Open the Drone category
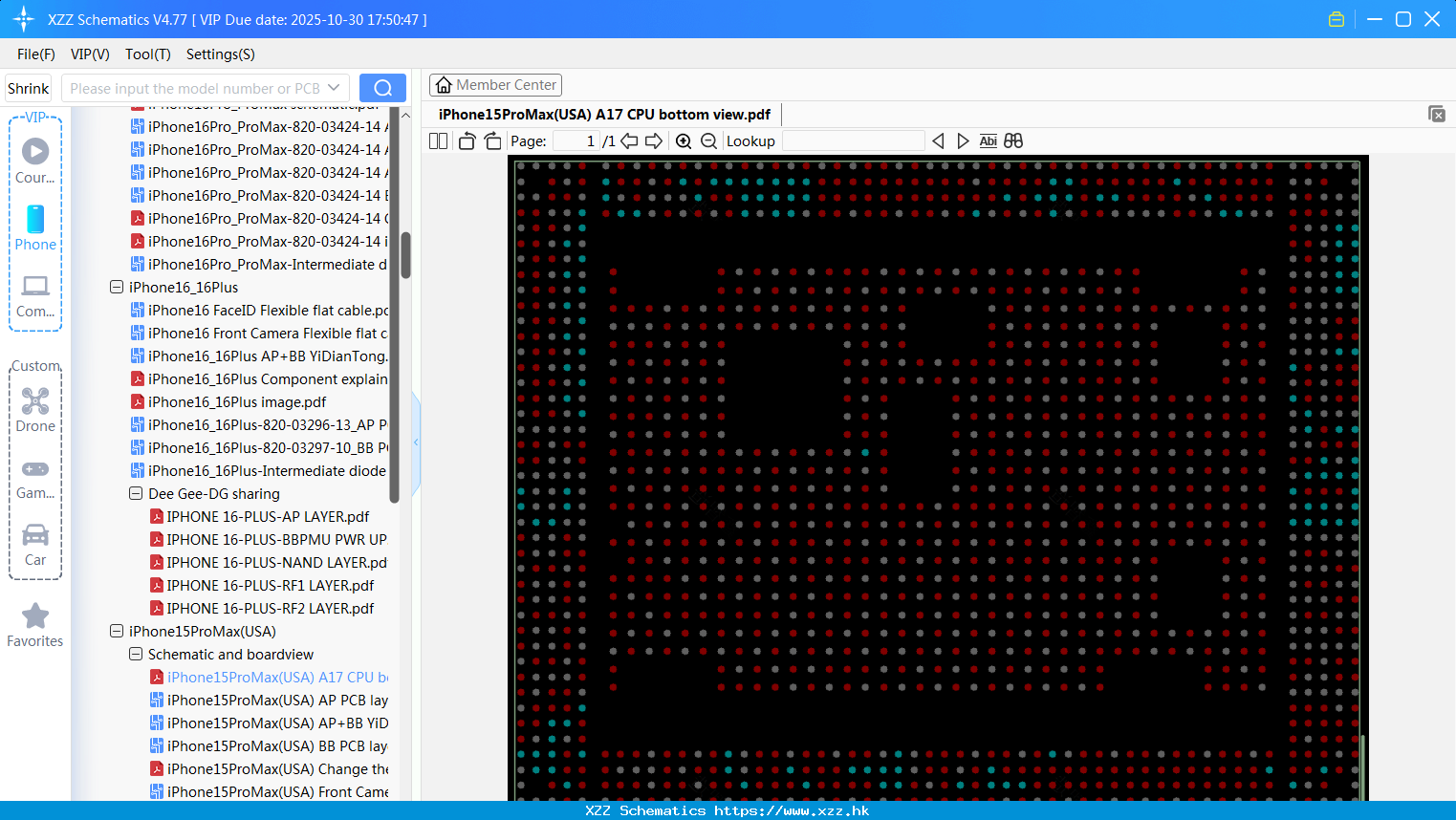 tap(35, 410)
